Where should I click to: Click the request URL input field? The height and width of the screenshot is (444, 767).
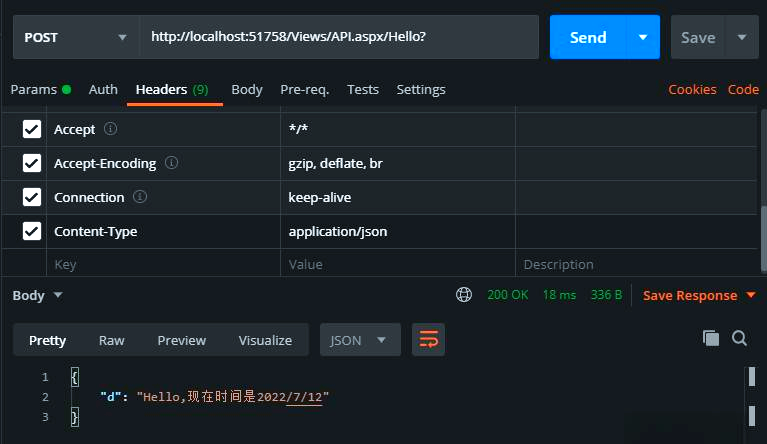click(340, 37)
